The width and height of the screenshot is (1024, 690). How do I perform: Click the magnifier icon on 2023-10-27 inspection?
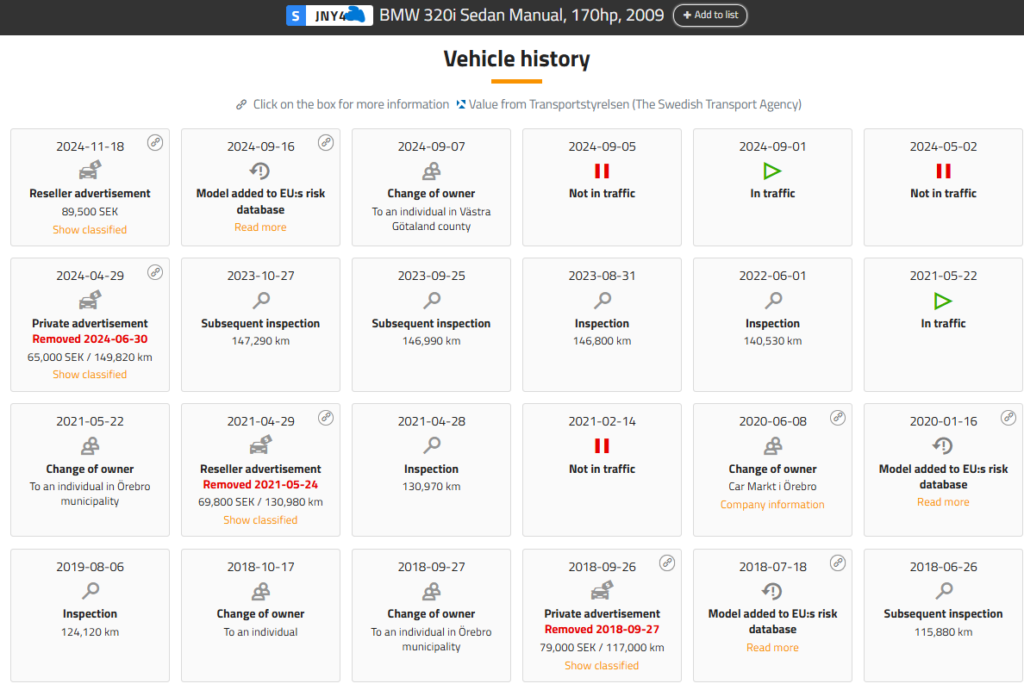261,300
